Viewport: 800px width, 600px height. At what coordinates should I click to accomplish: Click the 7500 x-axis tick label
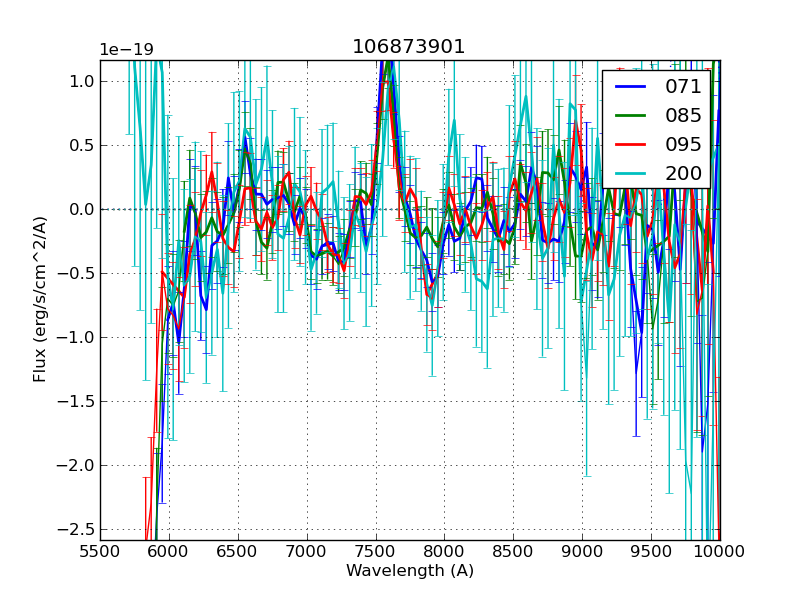click(x=376, y=551)
